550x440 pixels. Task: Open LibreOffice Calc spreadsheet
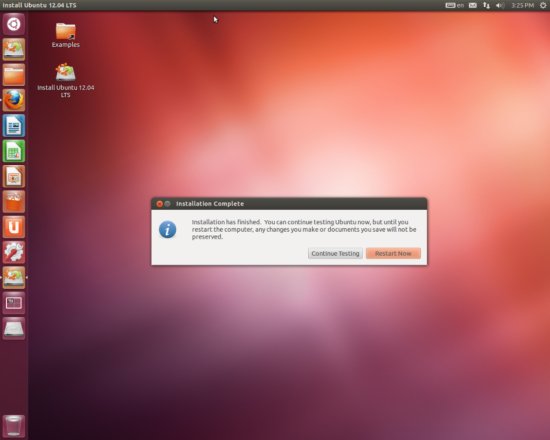point(14,151)
